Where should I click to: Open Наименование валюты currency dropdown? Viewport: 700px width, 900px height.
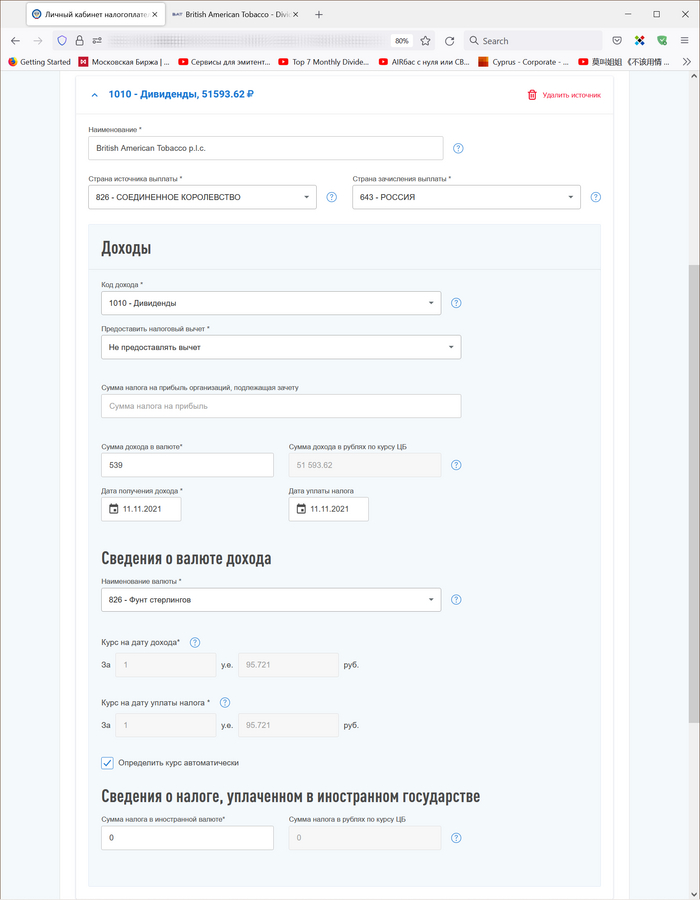270,600
